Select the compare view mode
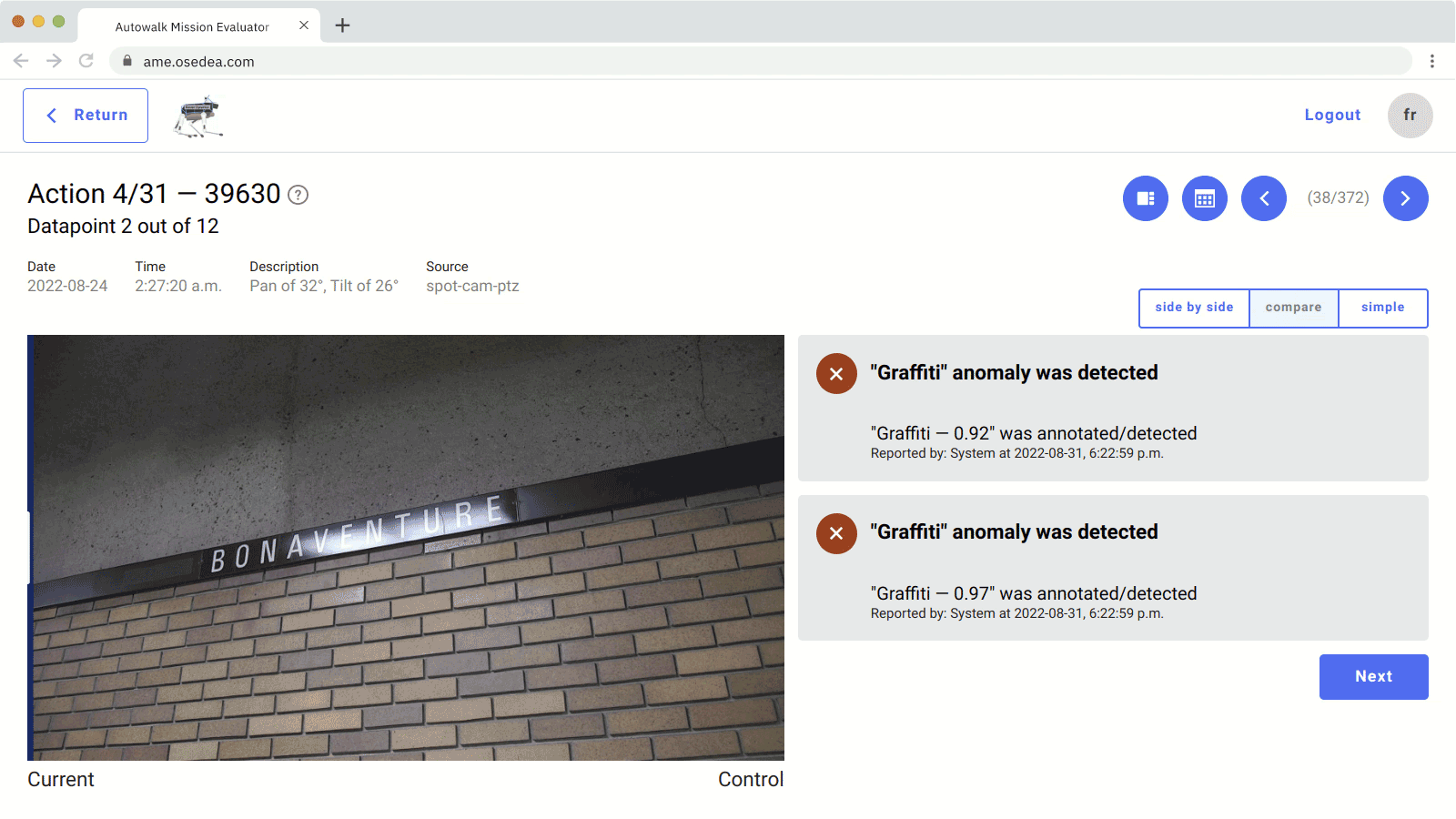This screenshot has width=1456, height=819. pos(1293,308)
